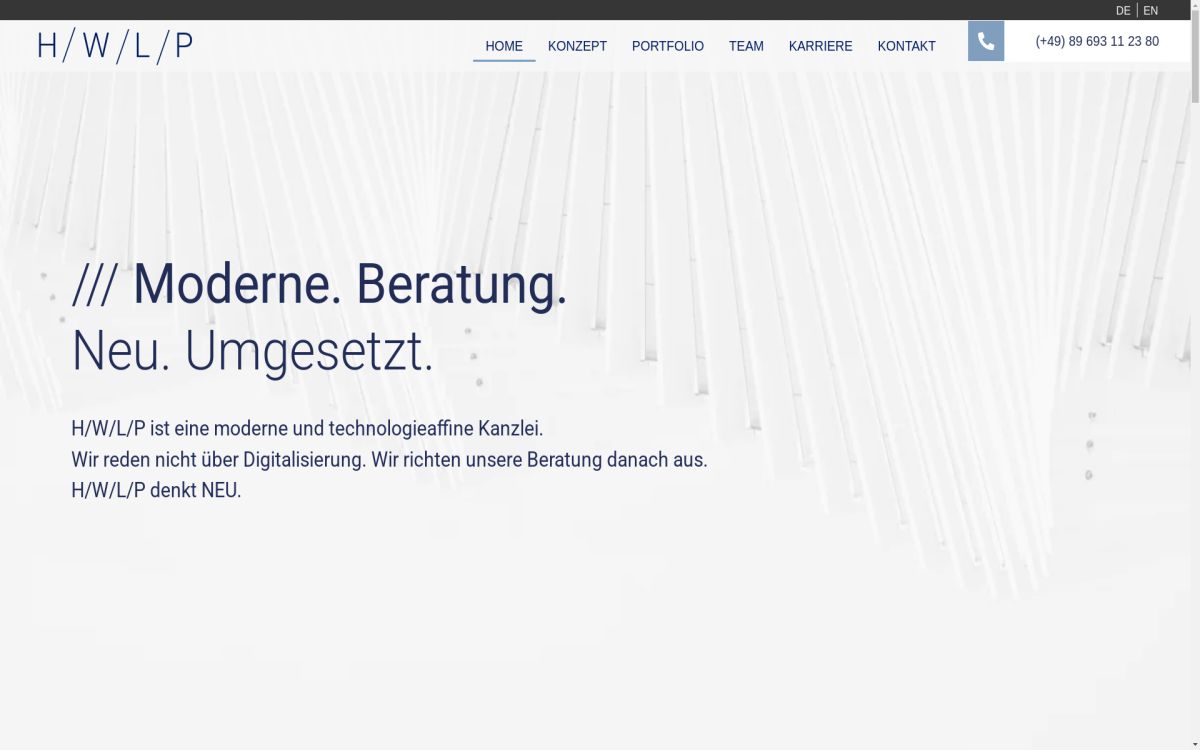Click the active HOME link underline

pyautogui.click(x=504, y=61)
